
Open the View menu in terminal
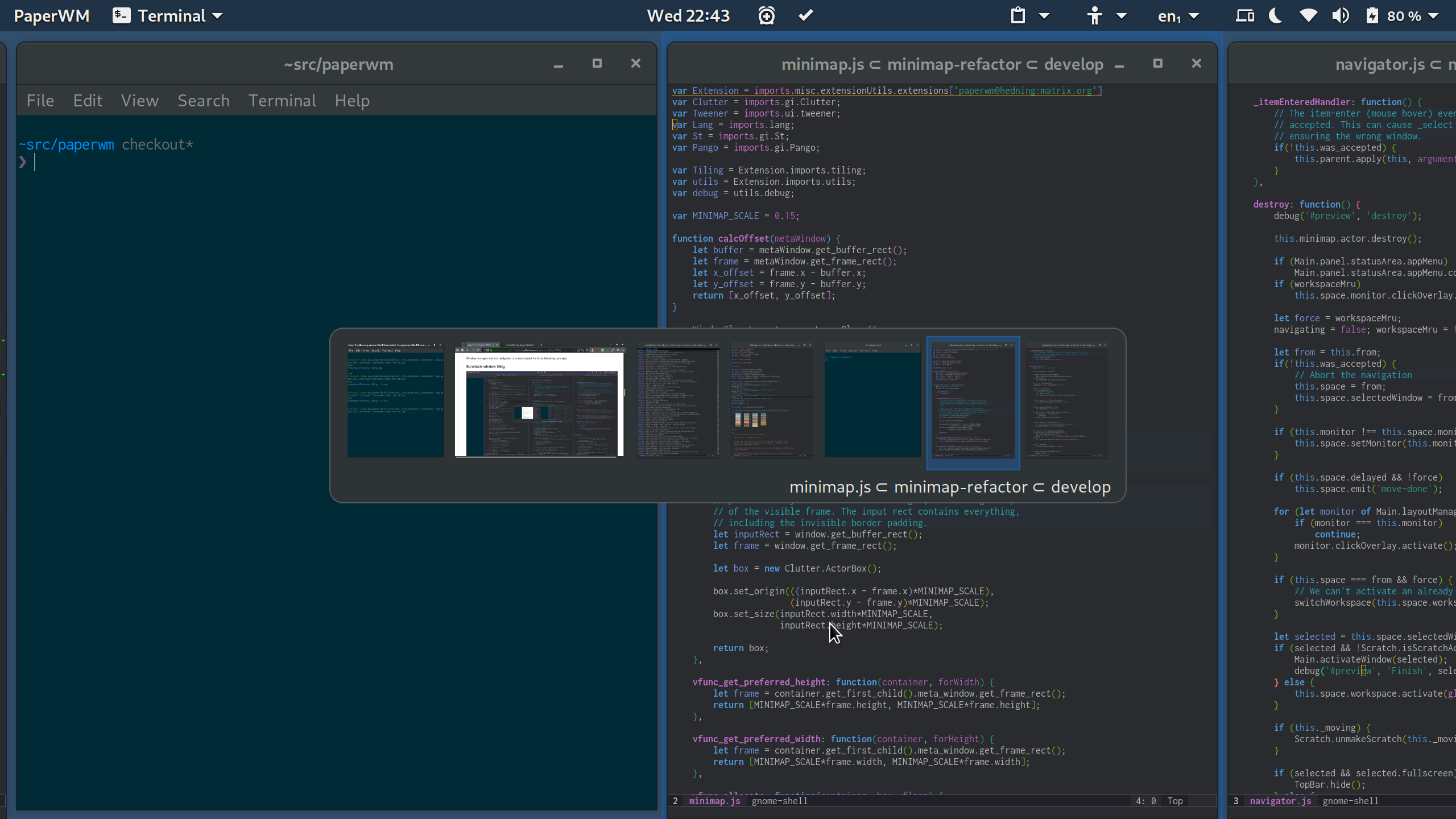click(x=139, y=100)
